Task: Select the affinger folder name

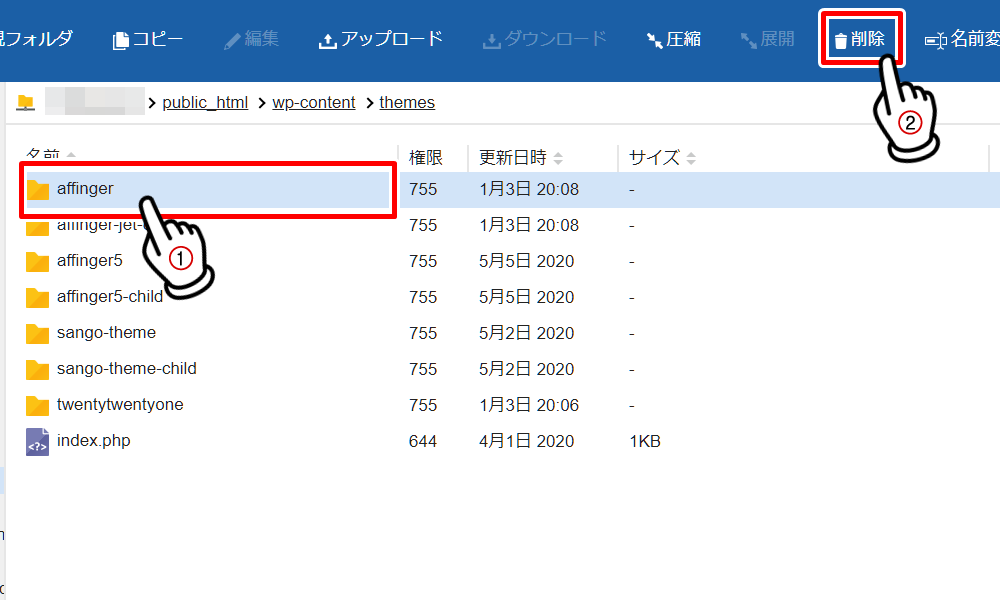Action: 85,189
